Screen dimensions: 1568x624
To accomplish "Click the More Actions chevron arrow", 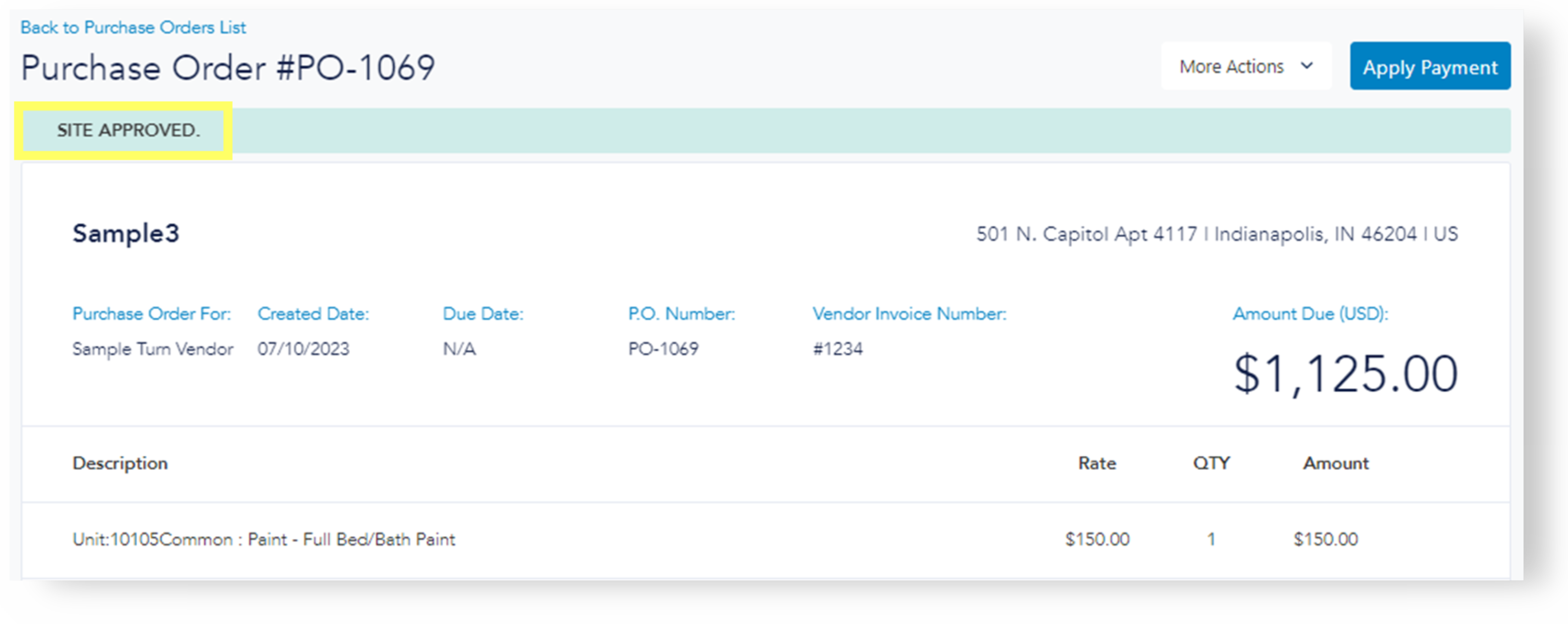I will (x=1306, y=66).
